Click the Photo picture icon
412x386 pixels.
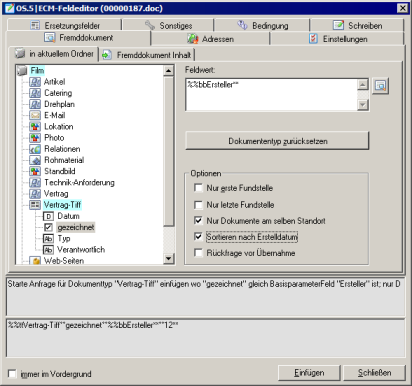(35, 138)
